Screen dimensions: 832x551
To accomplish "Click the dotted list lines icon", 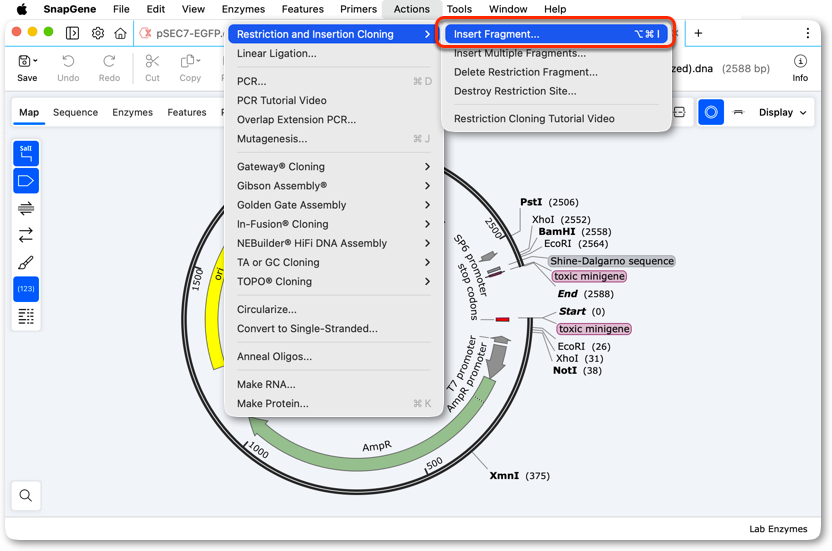I will tap(26, 316).
